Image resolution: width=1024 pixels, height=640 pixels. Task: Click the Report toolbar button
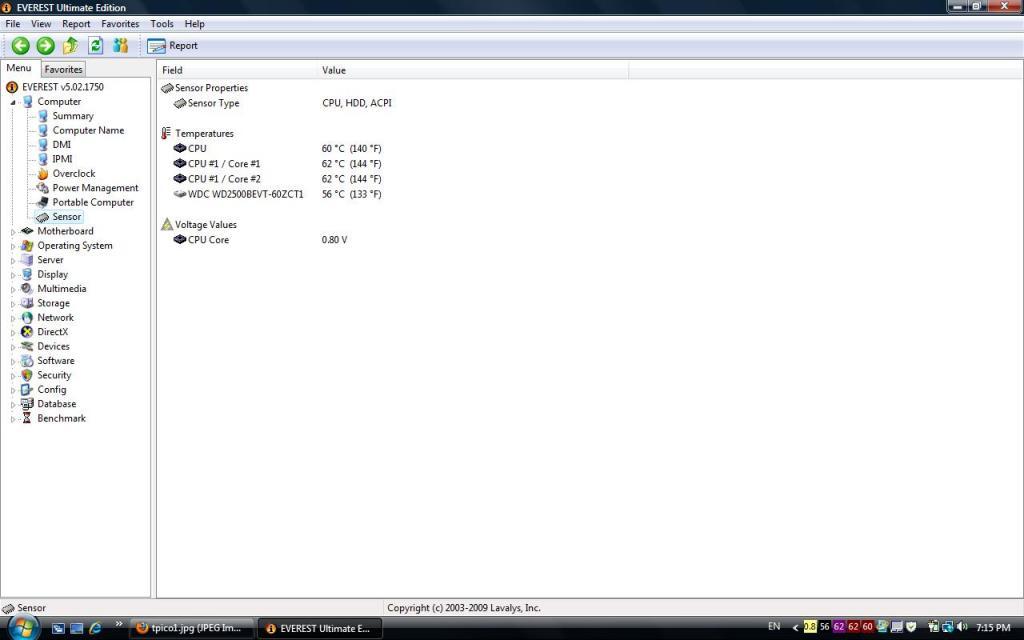pyautogui.click(x=172, y=46)
